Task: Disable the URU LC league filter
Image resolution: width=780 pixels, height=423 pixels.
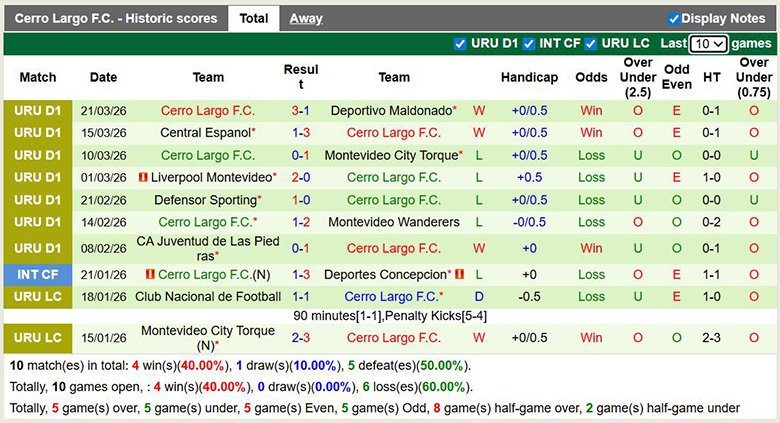Action: 591,44
